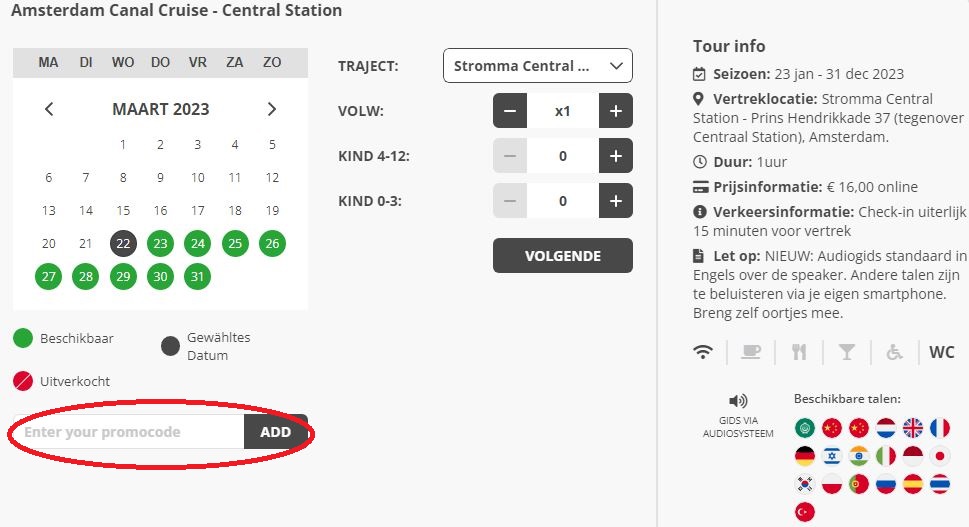Image resolution: width=969 pixels, height=527 pixels.
Task: Click the ADD promocode button
Action: pos(276,432)
